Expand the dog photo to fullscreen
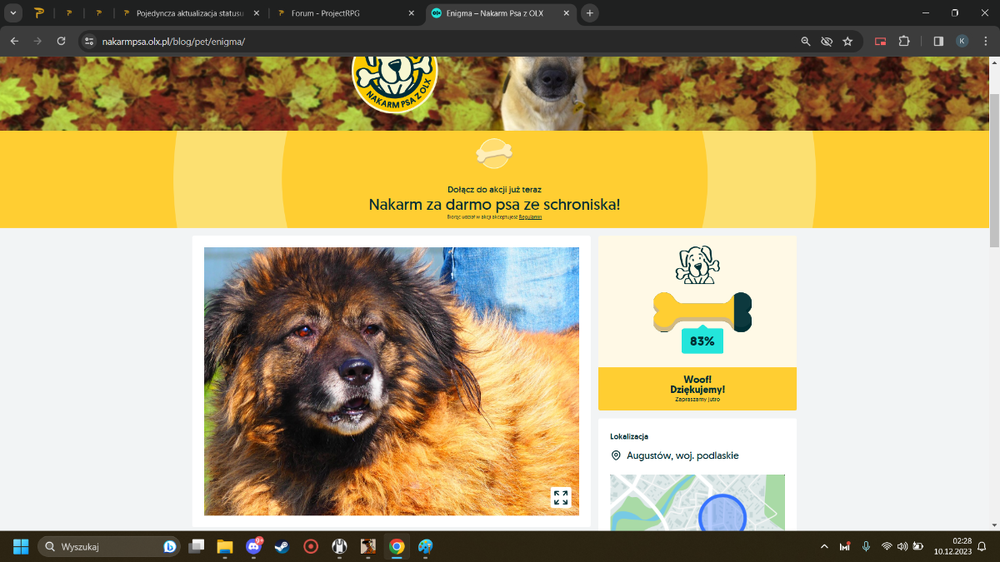Screen dimensions: 1000x562 click(x=561, y=498)
